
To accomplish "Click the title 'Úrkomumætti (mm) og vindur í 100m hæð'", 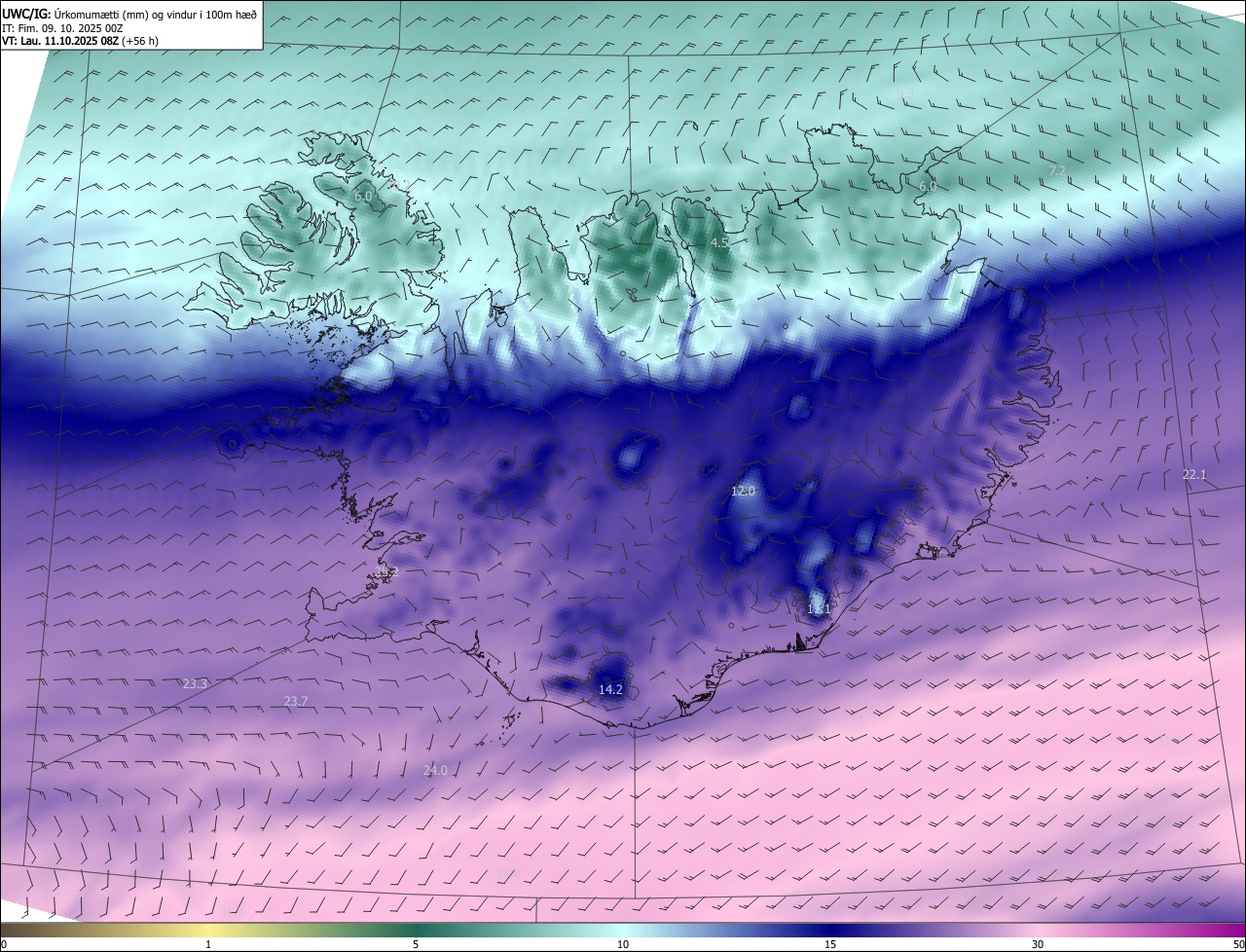I will [155, 14].
